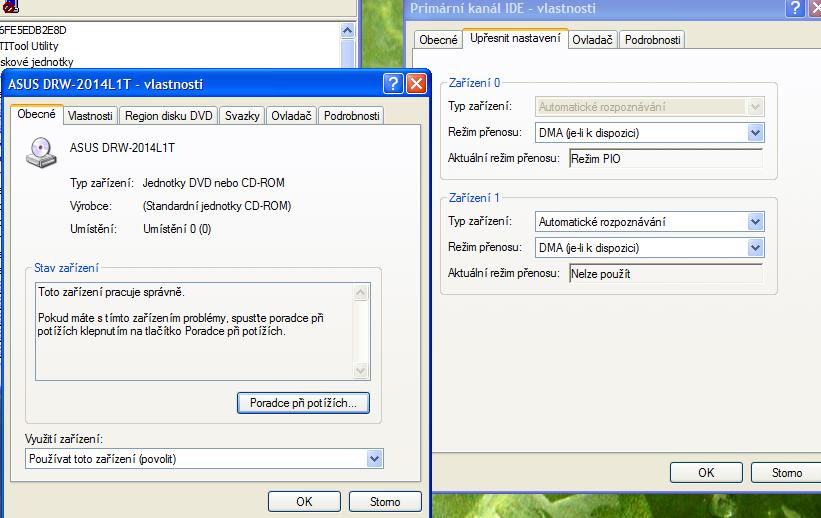Expand Režim přenosu dropdown for Zařízení 1
Viewport: 821px width, 518px height.
[x=755, y=248]
